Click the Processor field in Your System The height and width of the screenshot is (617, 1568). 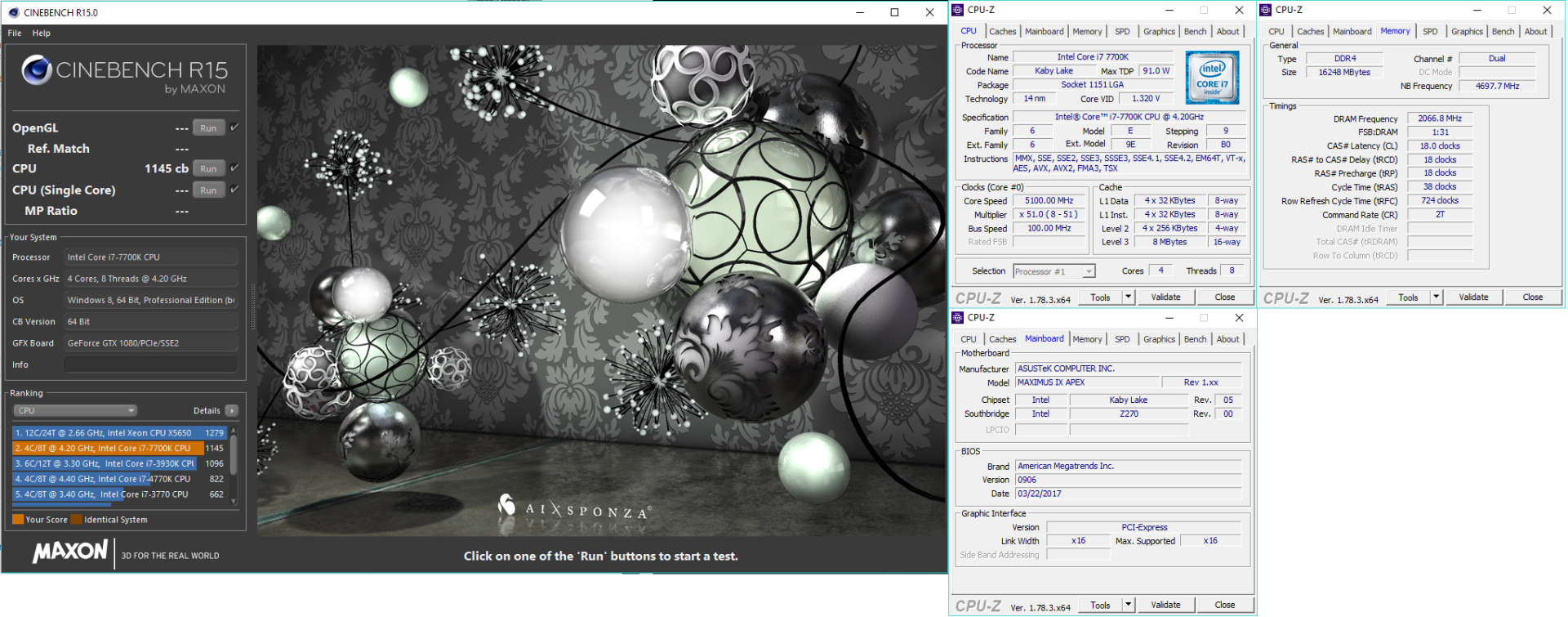coord(150,257)
